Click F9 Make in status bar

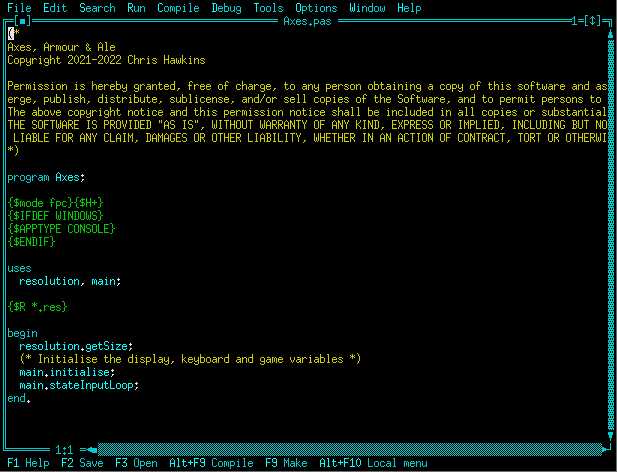[286, 463]
